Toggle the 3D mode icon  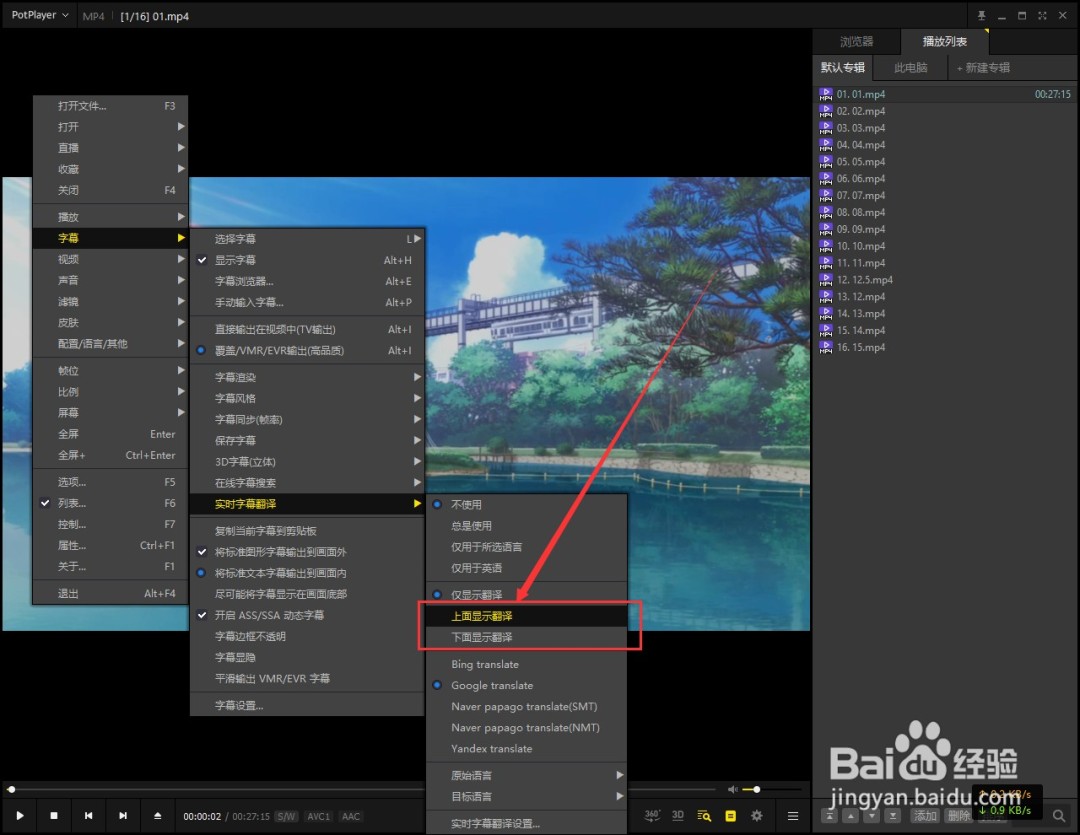(x=678, y=816)
